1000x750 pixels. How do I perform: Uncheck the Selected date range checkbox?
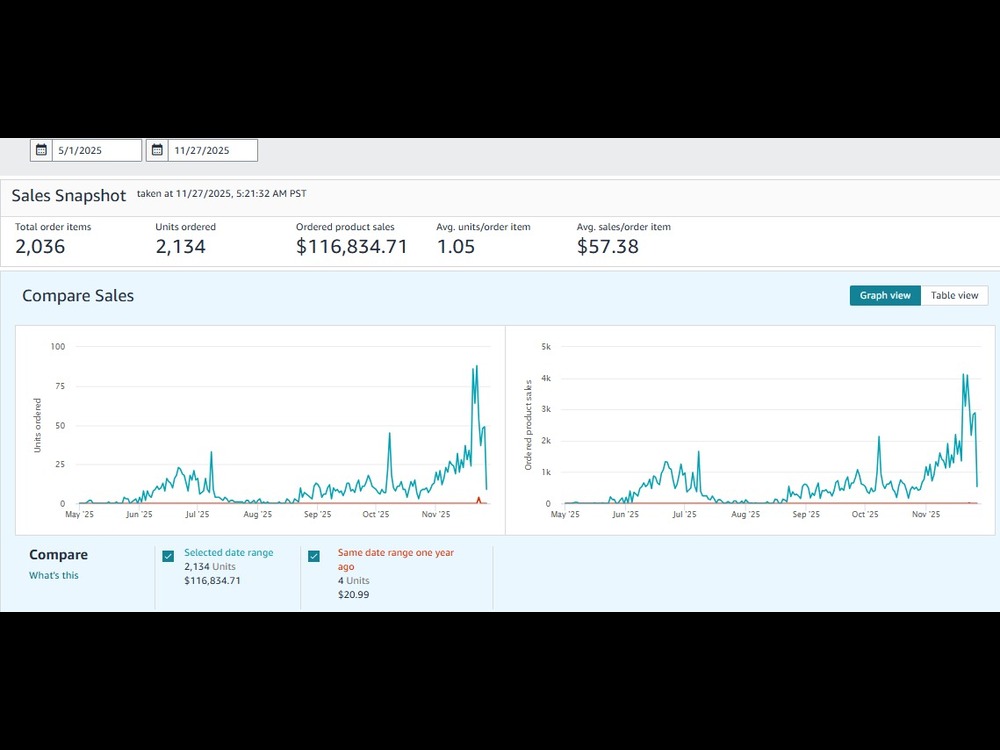click(168, 556)
